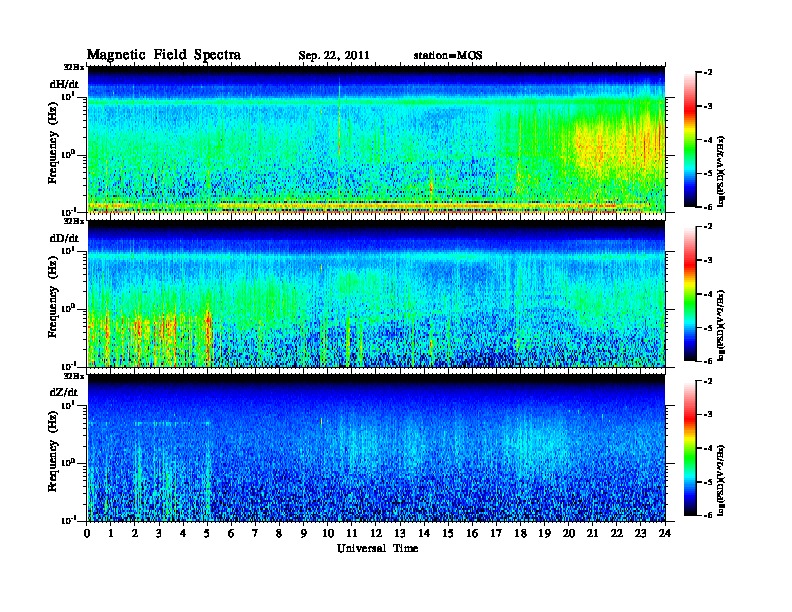The height and width of the screenshot is (612, 792).
Task: Click the dZ/dt spectrogram plot area
Action: click(376, 448)
